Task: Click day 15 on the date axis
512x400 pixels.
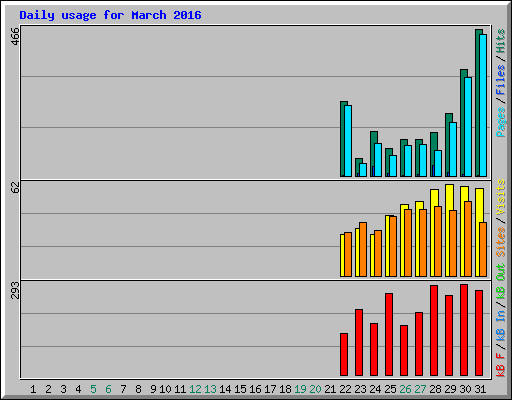Action: (240, 389)
